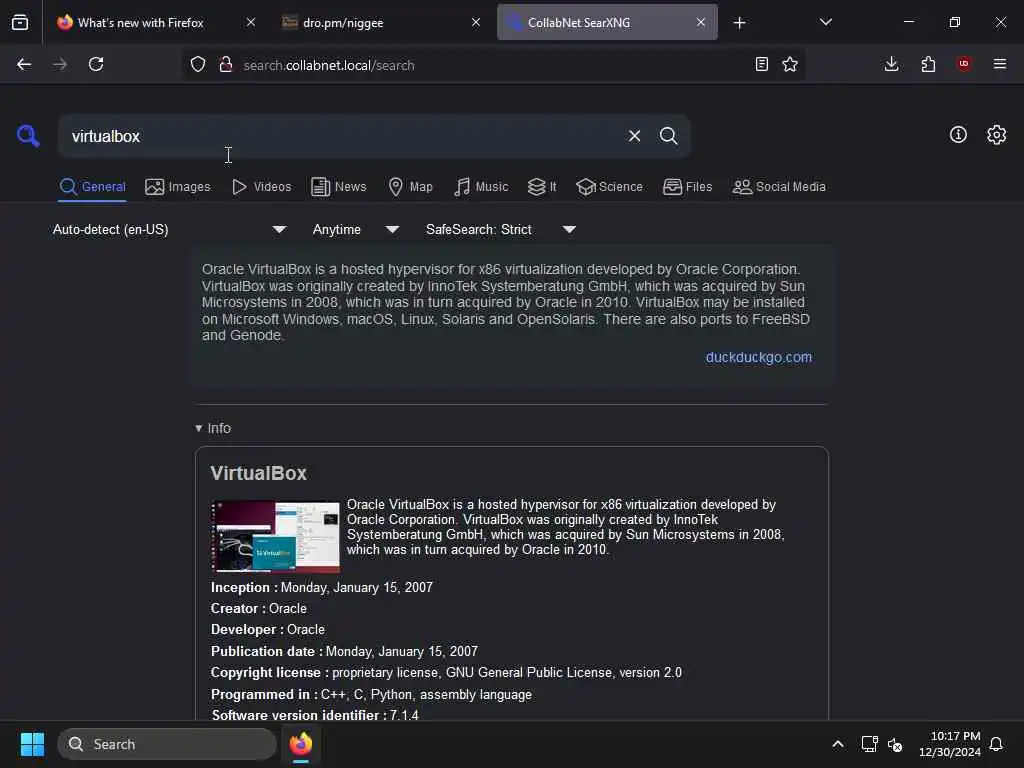1024x768 pixels.
Task: Open clock showing 10:17 PM
Action: tap(950, 744)
